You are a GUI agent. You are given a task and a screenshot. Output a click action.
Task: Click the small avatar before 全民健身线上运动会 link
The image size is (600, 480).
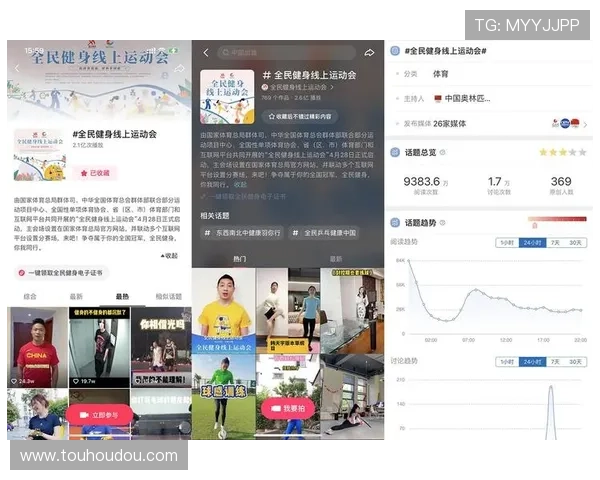(265, 87)
